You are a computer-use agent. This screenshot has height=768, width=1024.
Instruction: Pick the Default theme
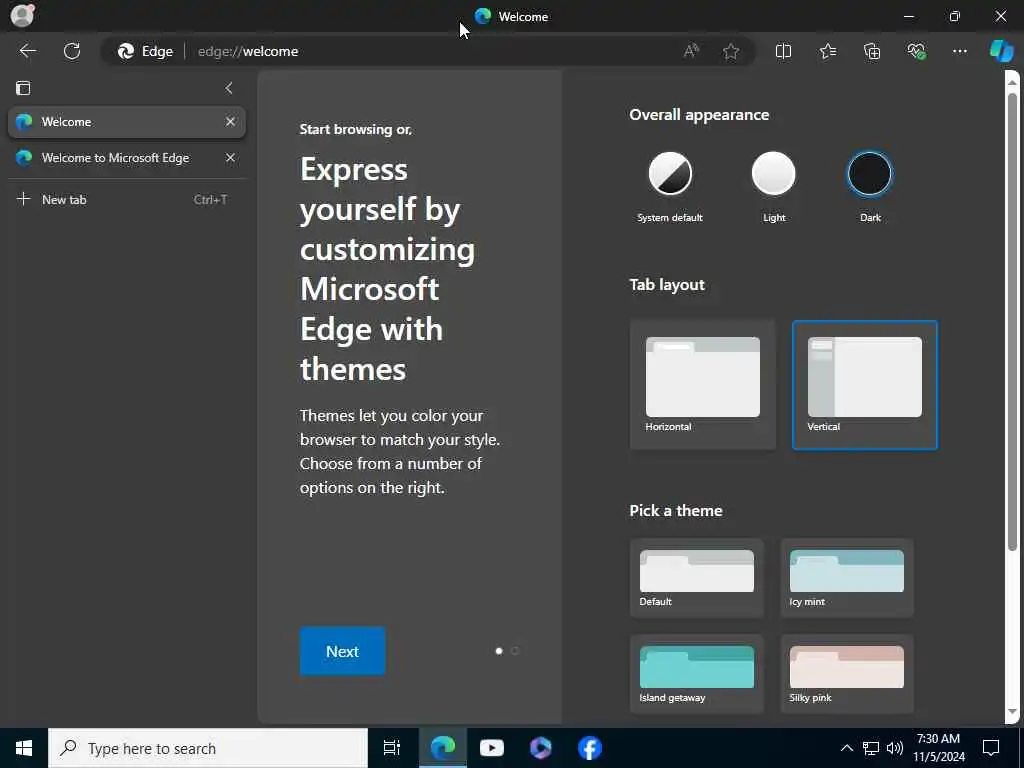[x=697, y=578]
